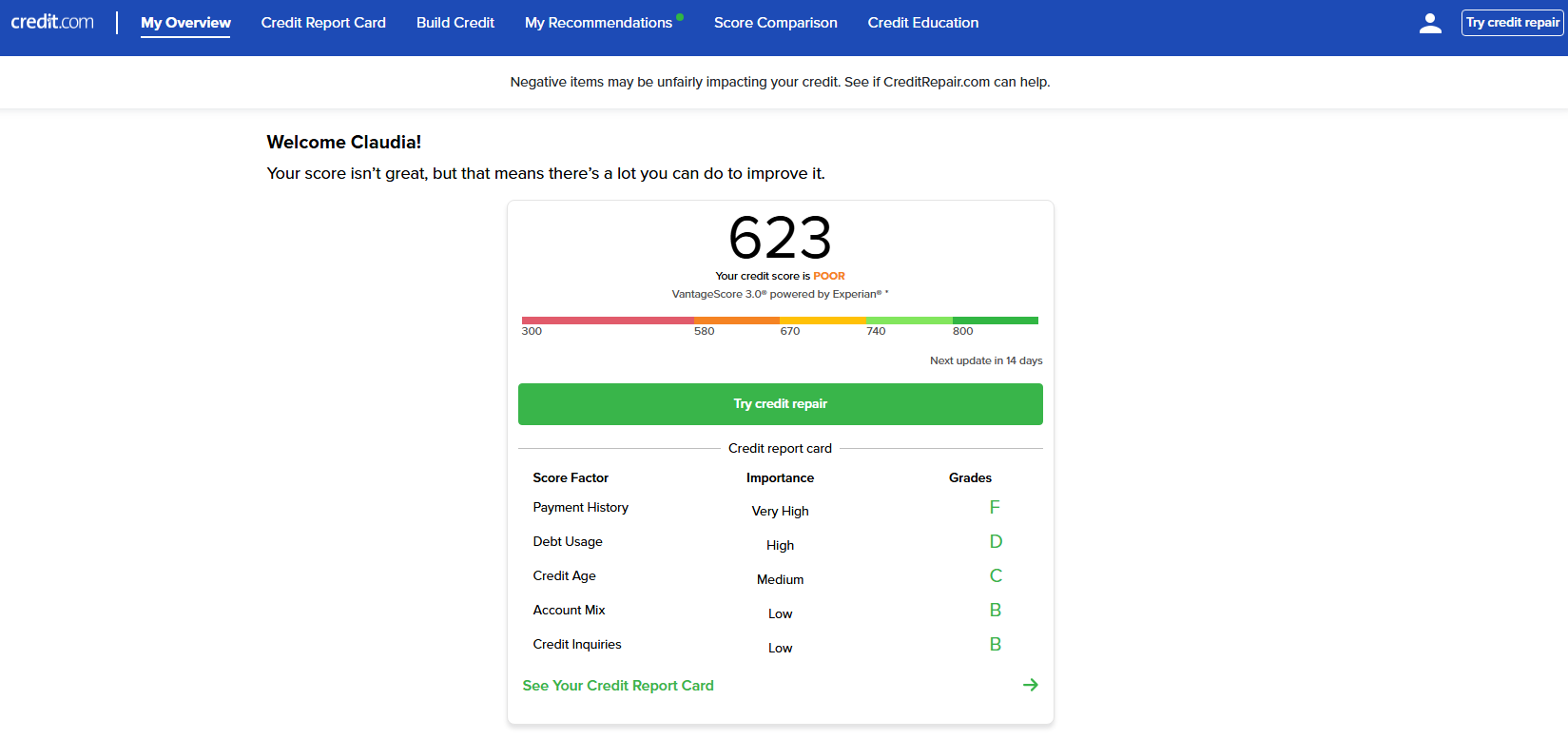Click the CreditRepair.com negative items banner
This screenshot has width=1568, height=739.
780,82
